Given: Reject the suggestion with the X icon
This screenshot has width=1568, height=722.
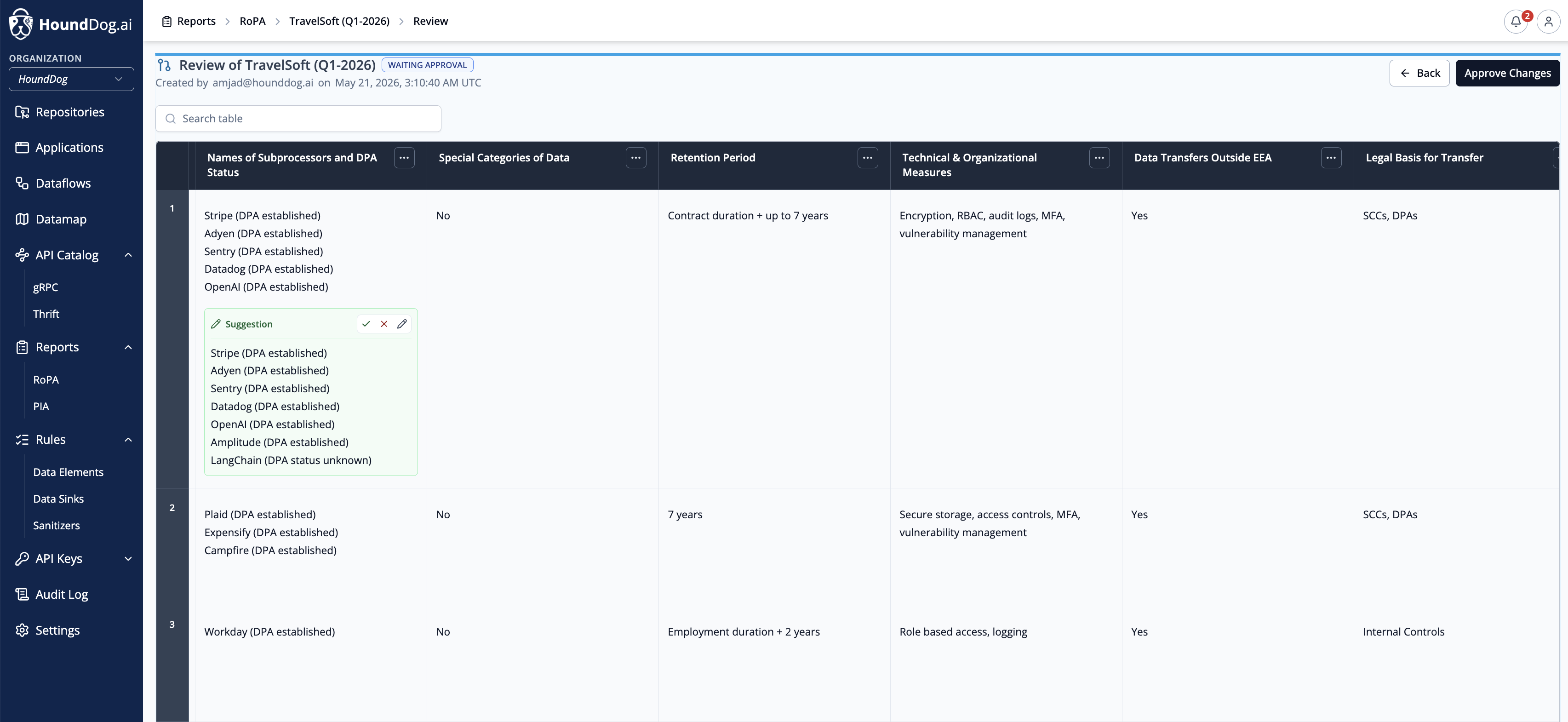Looking at the screenshot, I should (384, 324).
